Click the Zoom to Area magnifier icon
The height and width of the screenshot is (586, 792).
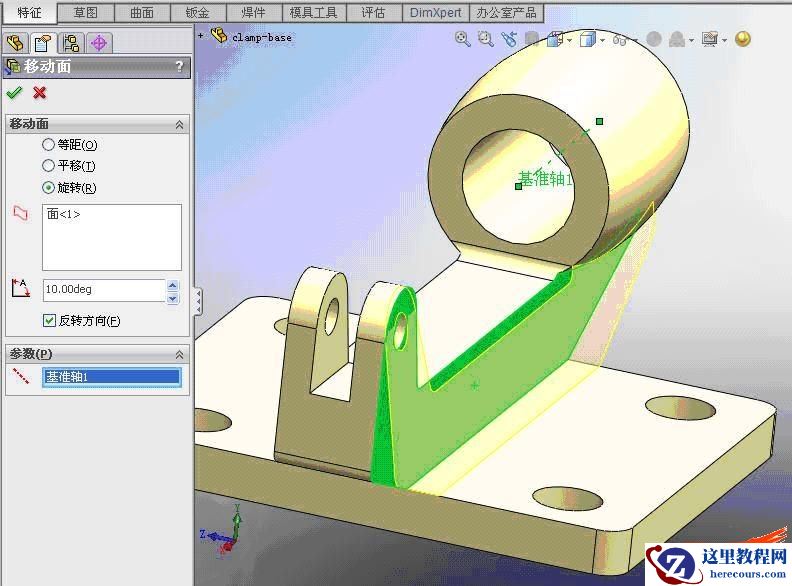tap(486, 39)
